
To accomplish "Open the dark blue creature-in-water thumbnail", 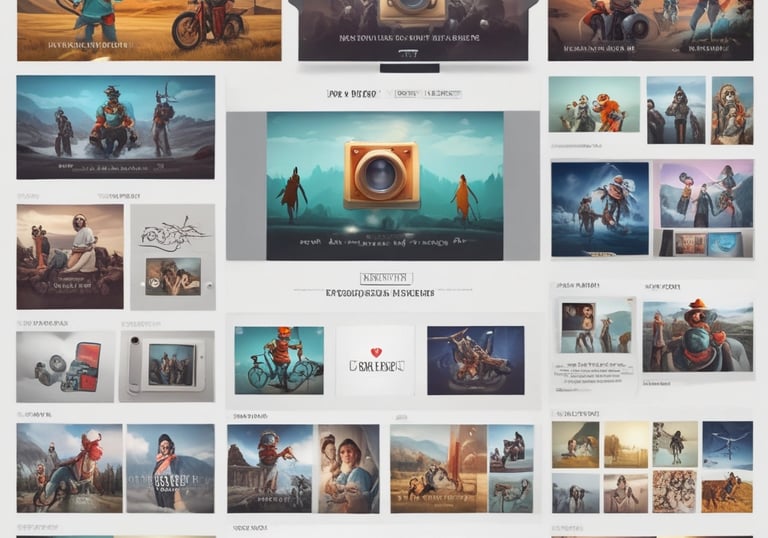I will 600,209.
